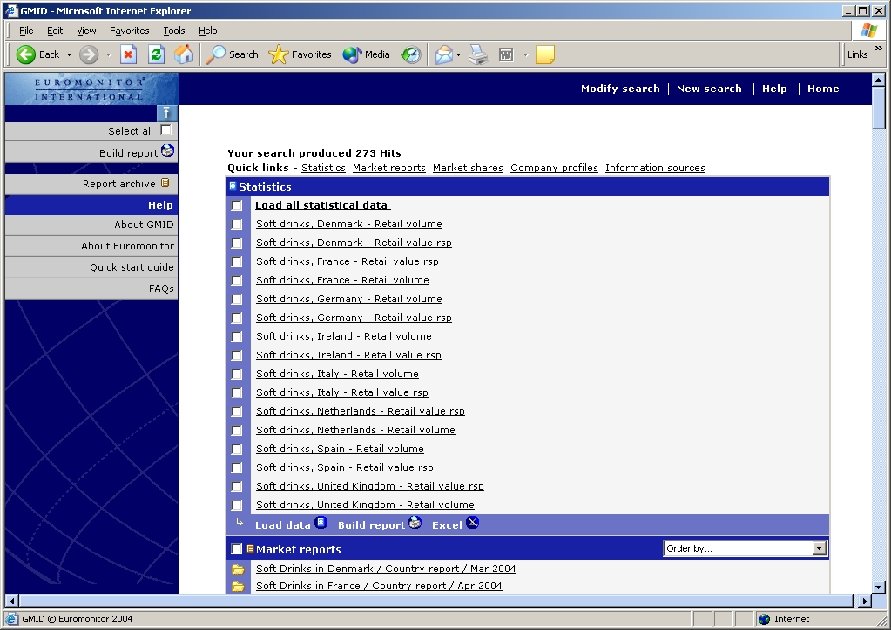Click the yellow note toolbar icon
The height and width of the screenshot is (630, 891).
tap(545, 55)
